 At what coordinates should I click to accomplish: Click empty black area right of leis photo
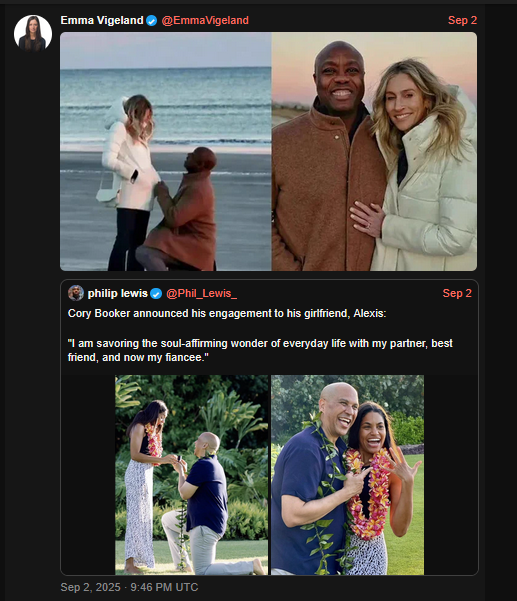point(451,475)
